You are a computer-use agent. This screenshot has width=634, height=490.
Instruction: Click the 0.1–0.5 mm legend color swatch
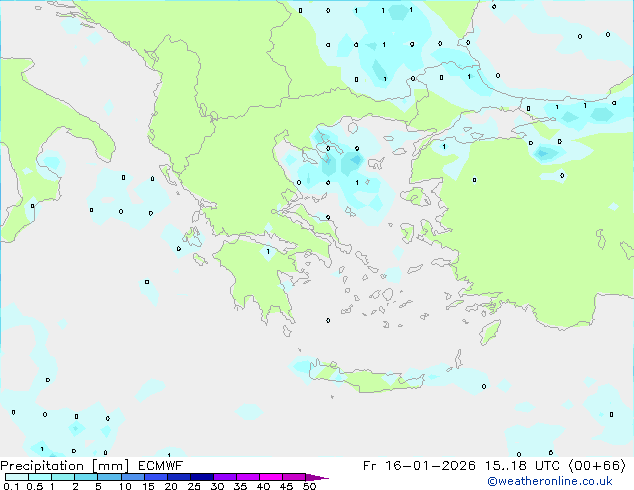[17, 477]
